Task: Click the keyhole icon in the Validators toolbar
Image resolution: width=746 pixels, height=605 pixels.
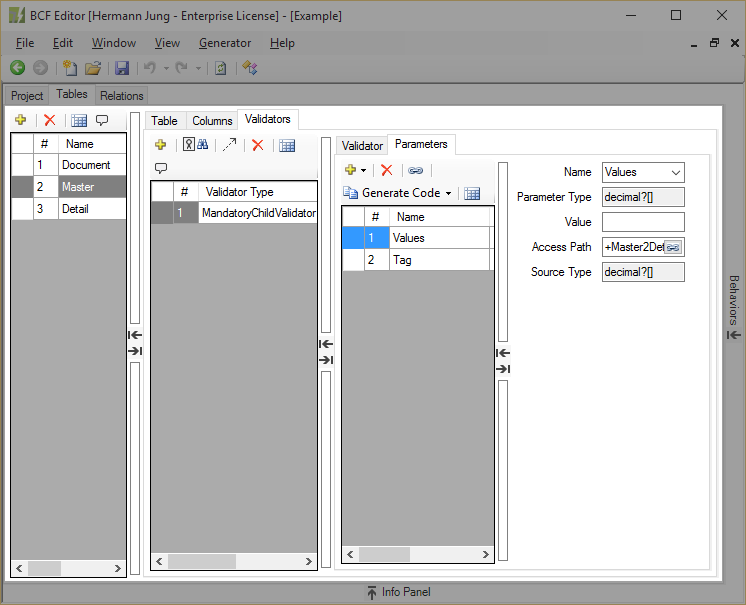Action: [x=189, y=145]
